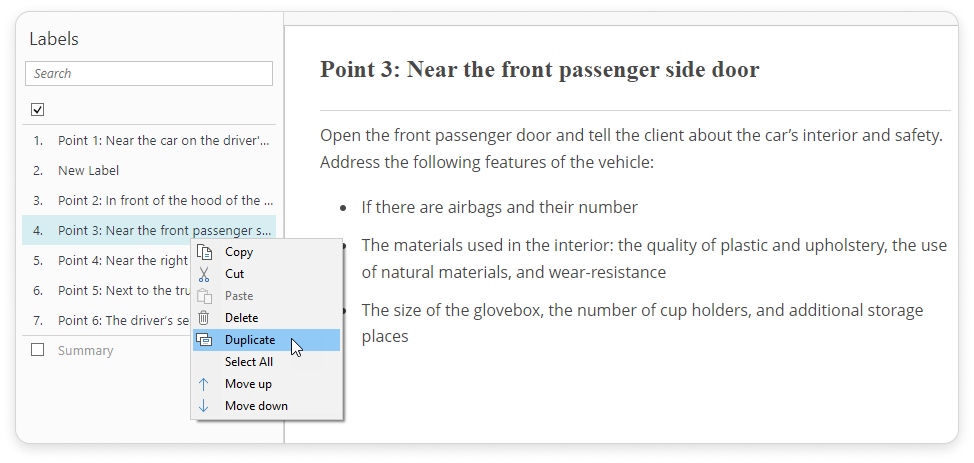Select the "New Label" list item
Image resolution: width=974 pixels, height=463 pixels.
(x=88, y=170)
